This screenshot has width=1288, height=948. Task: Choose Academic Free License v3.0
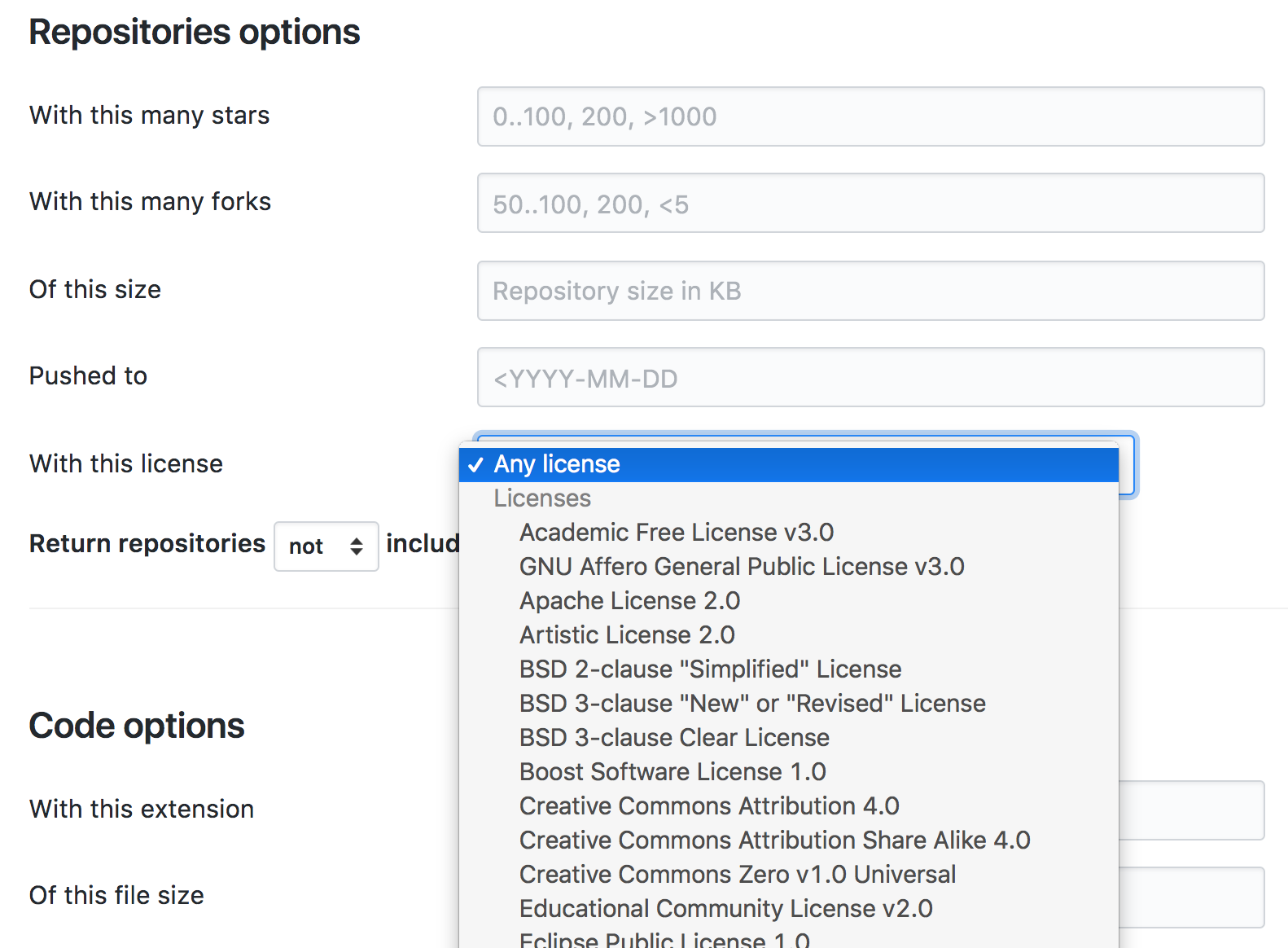point(676,533)
